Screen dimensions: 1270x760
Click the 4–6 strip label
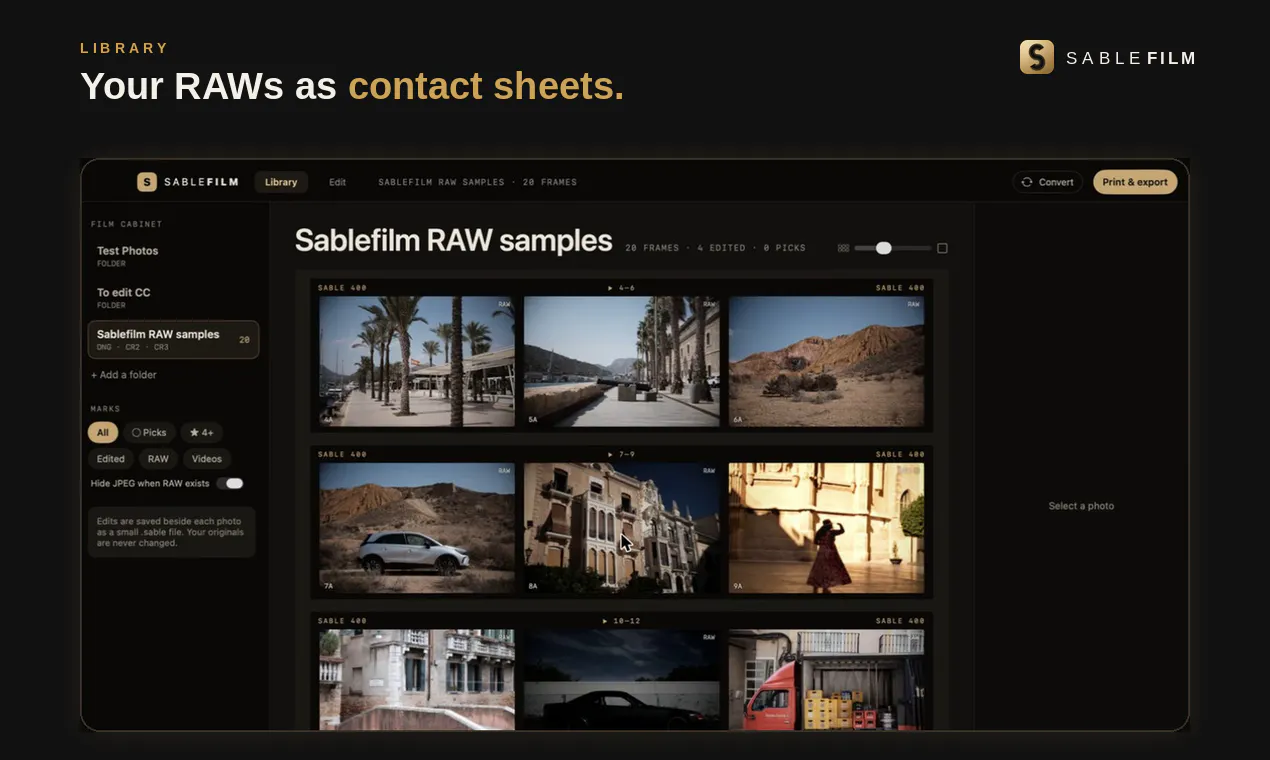(x=622, y=288)
